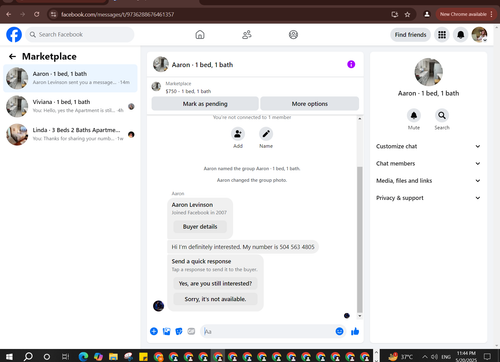Open Viviana - 1 bed, 1 bath conversation
Viewport: 500px width, 362px height.
(70, 106)
